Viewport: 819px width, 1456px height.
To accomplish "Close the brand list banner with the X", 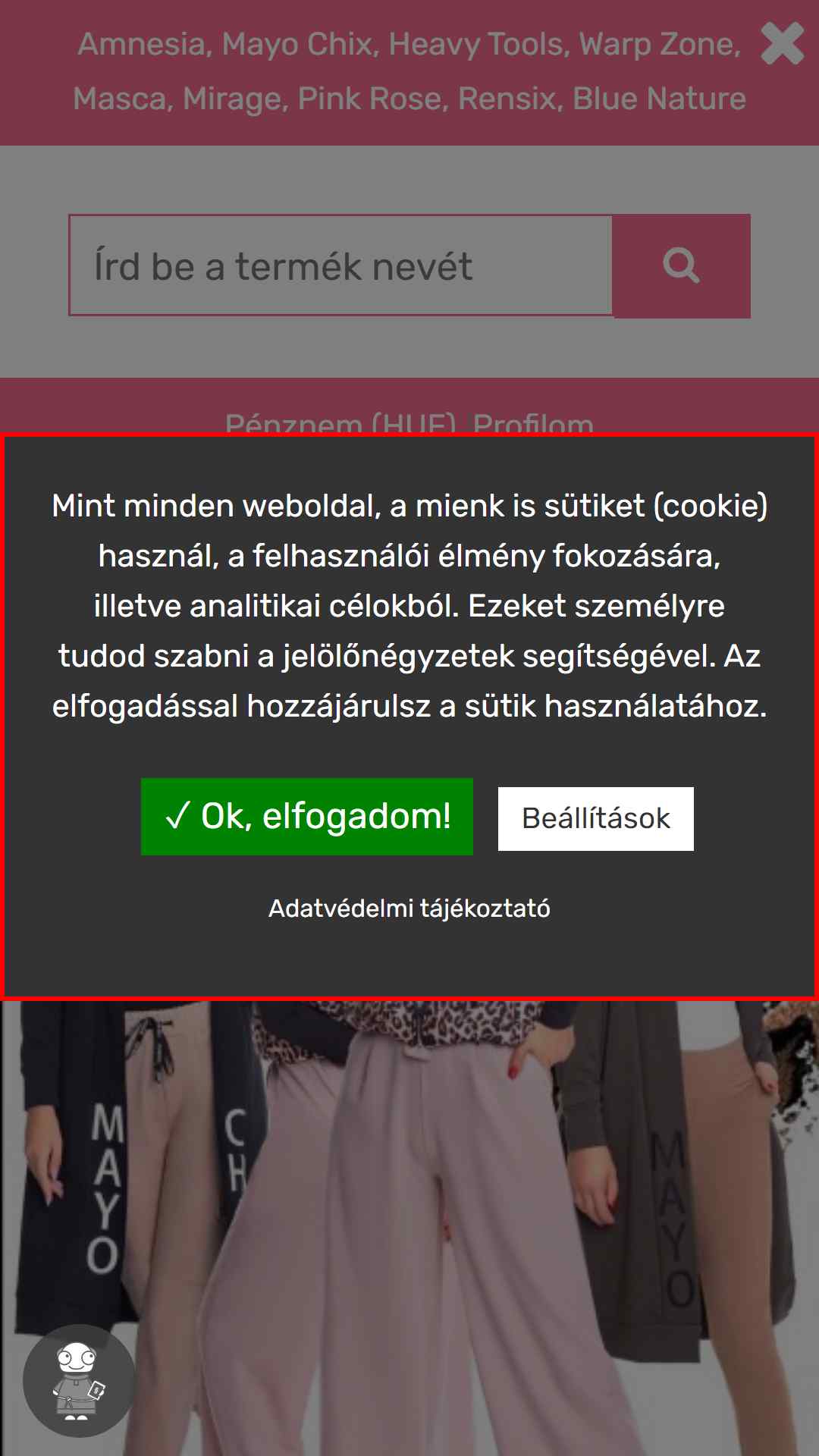I will point(782,44).
